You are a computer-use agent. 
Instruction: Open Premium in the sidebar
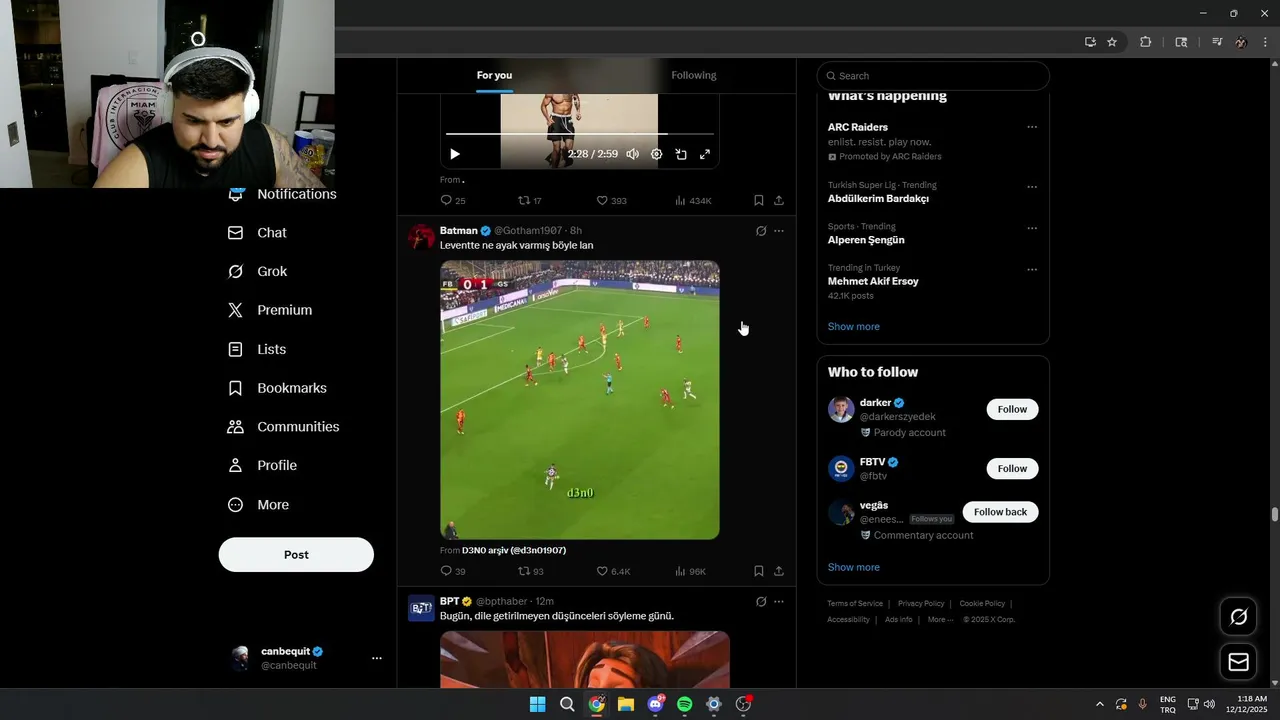pos(270,310)
